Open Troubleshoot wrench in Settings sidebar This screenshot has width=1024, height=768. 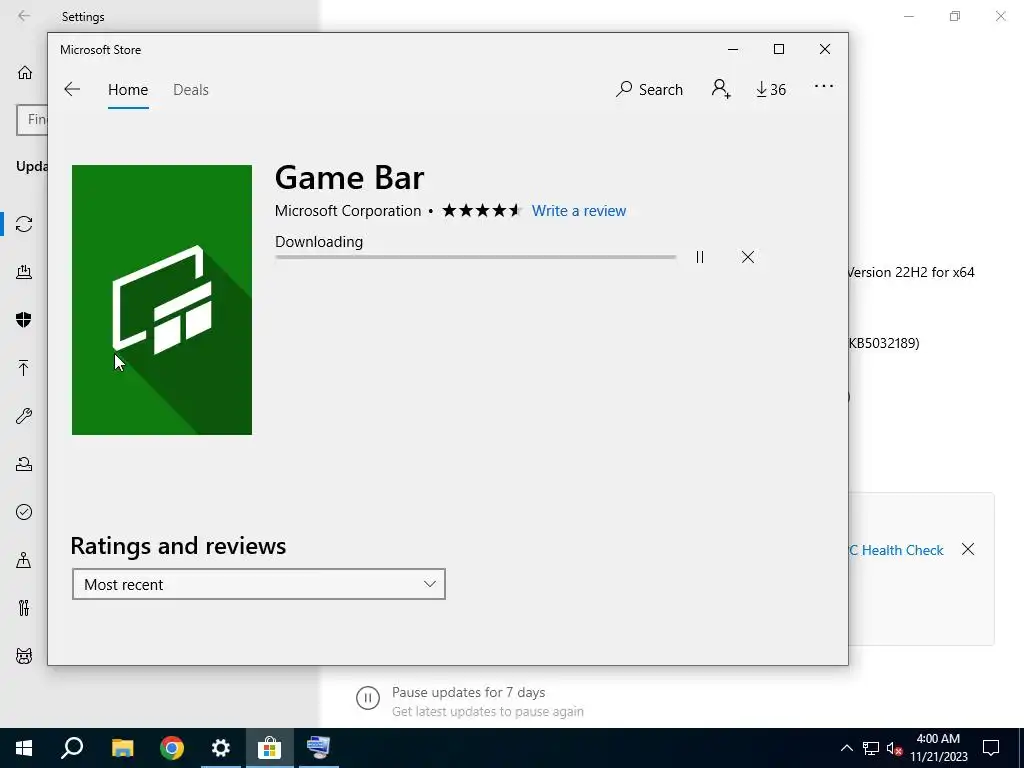point(24,416)
